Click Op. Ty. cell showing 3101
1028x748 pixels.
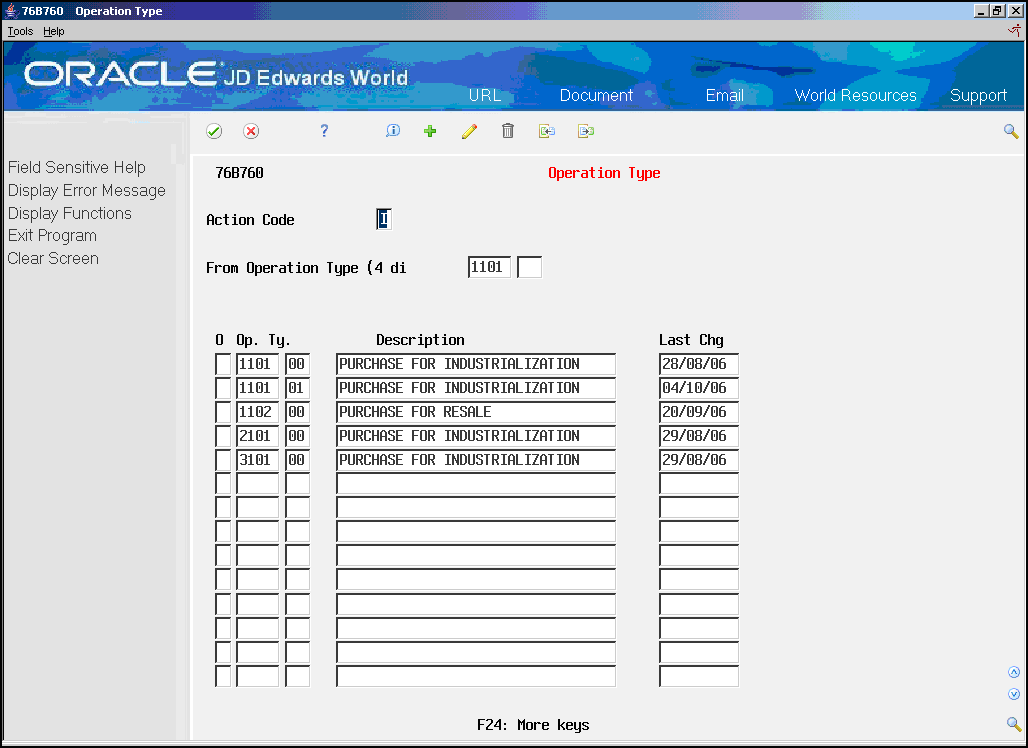click(x=257, y=460)
